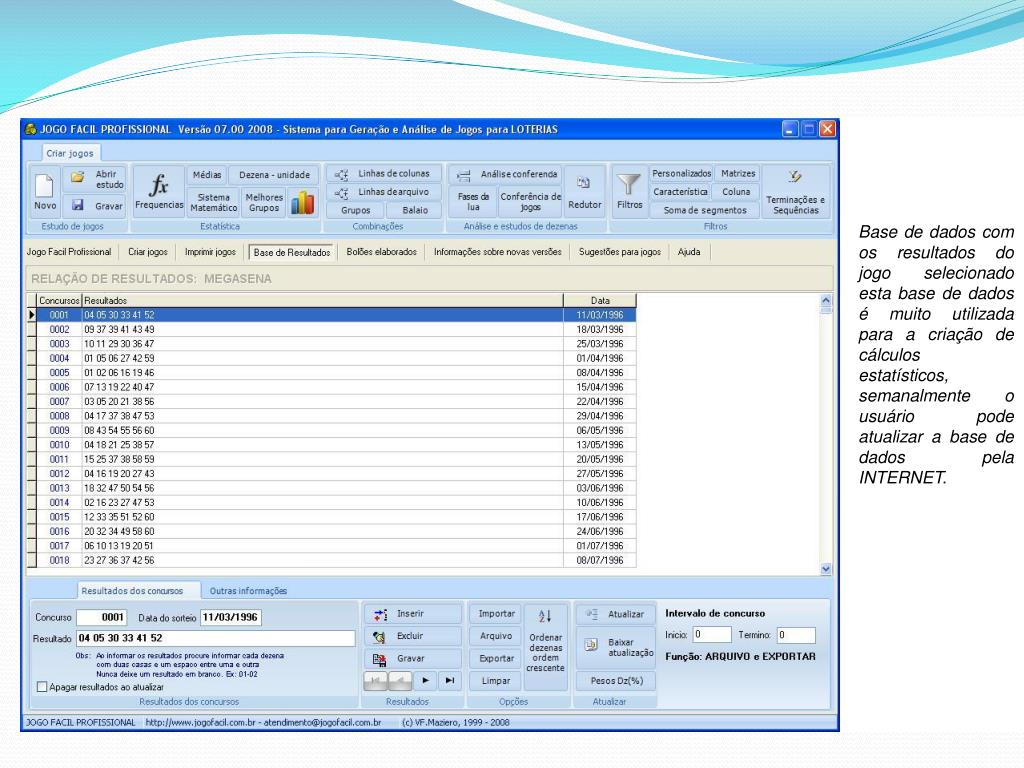Image resolution: width=1024 pixels, height=768 pixels.
Task: Delete the result with Excluir
Action: pos(413,636)
